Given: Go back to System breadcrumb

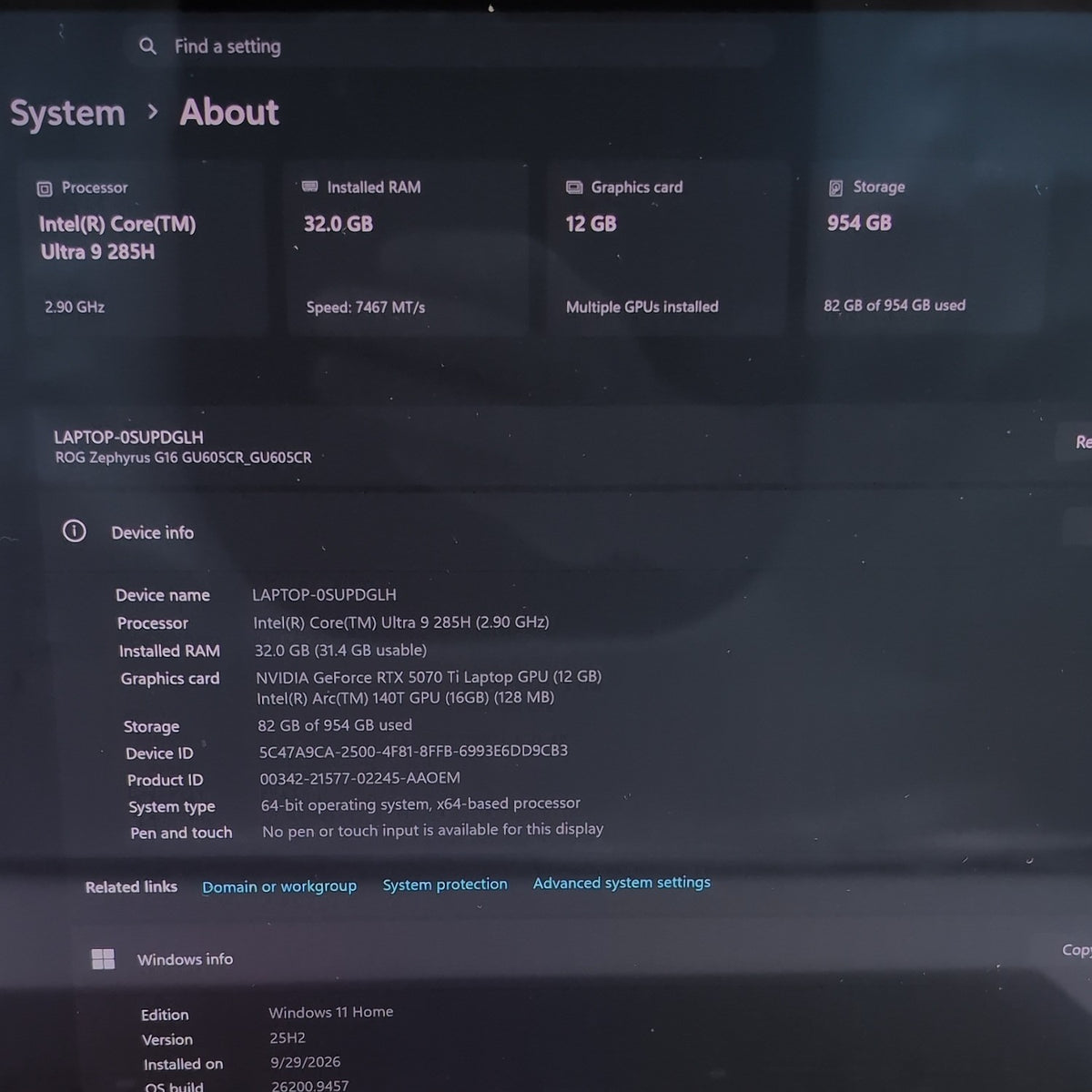Looking at the screenshot, I should [67, 113].
